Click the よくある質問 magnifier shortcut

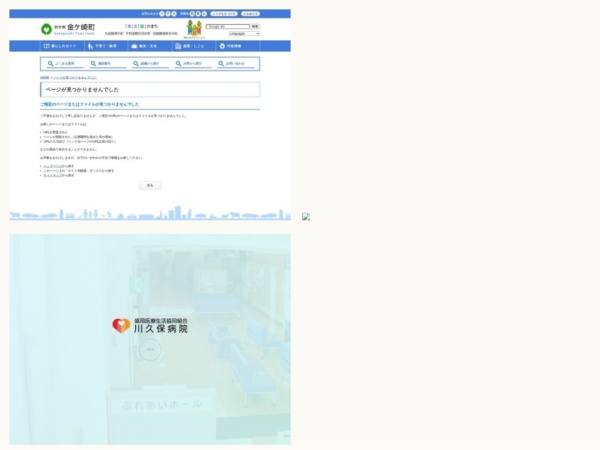click(x=62, y=64)
